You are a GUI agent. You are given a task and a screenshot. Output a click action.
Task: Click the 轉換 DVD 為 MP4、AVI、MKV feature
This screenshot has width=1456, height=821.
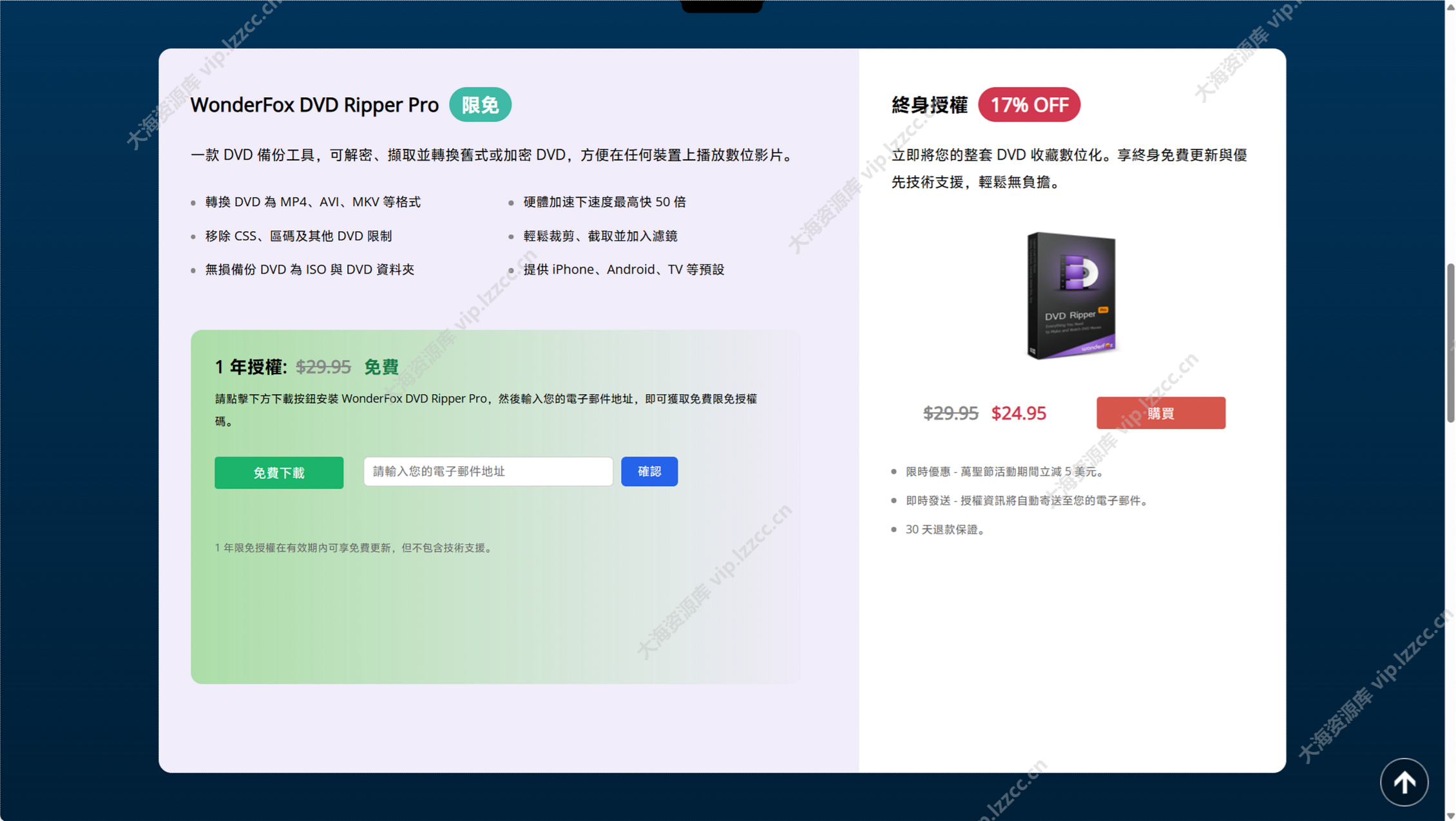(x=312, y=202)
